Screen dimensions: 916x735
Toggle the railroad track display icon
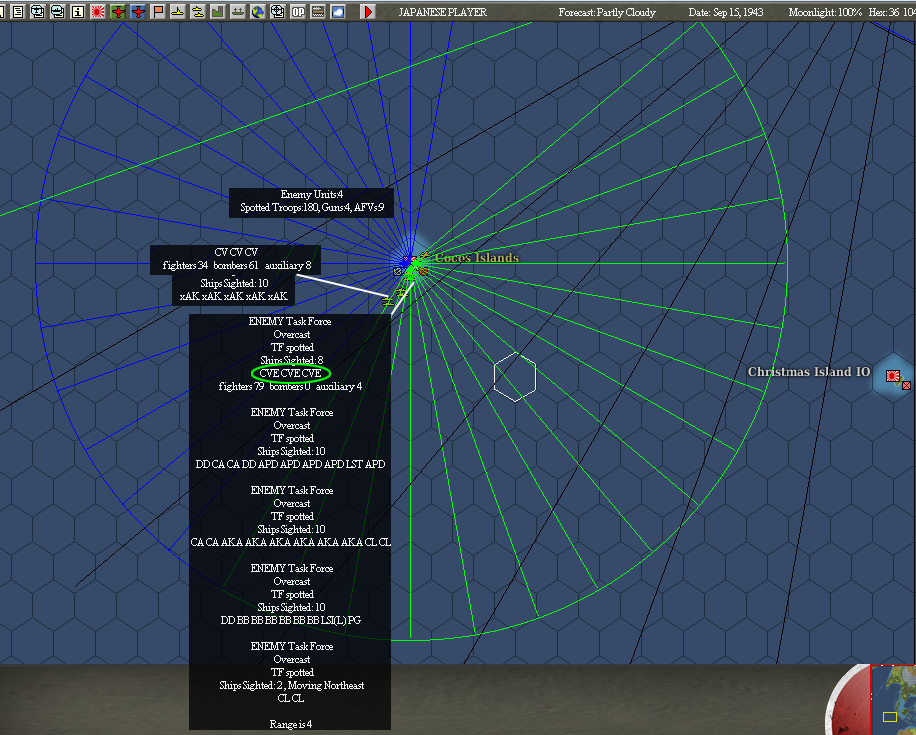point(318,11)
